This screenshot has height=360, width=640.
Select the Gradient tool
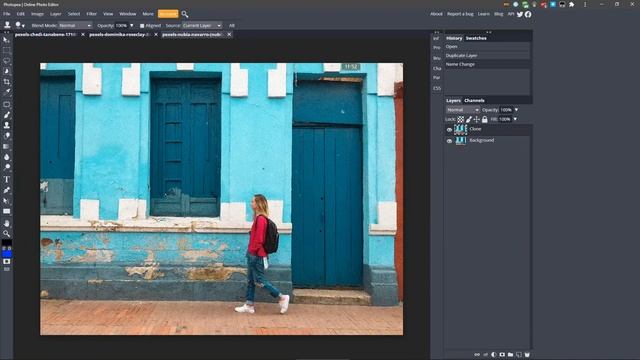coord(7,146)
